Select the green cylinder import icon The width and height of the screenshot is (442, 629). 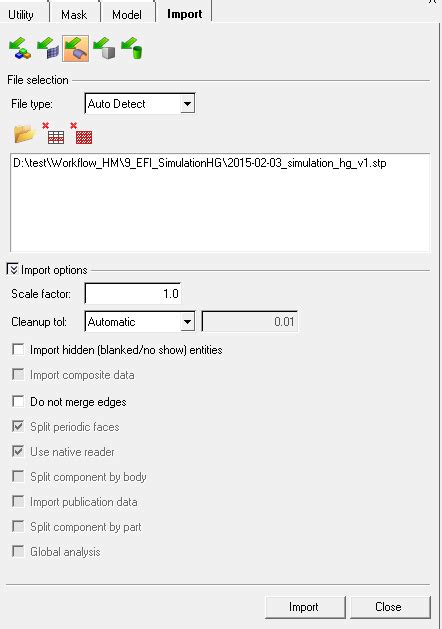point(132,49)
